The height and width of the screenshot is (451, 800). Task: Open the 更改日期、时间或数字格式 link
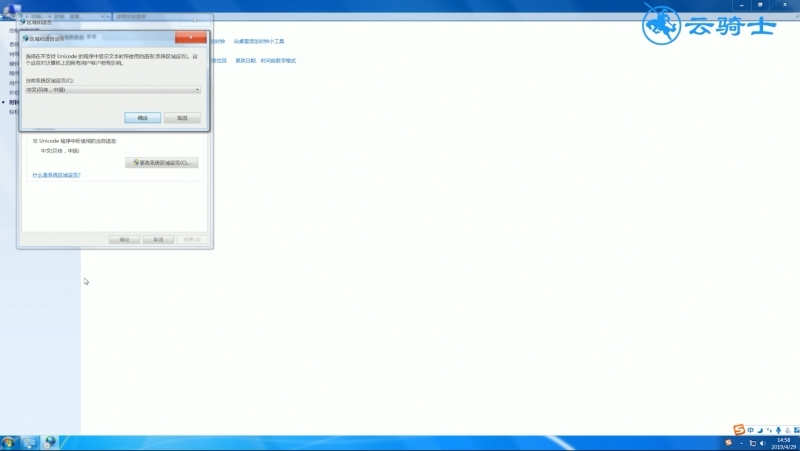[265, 61]
